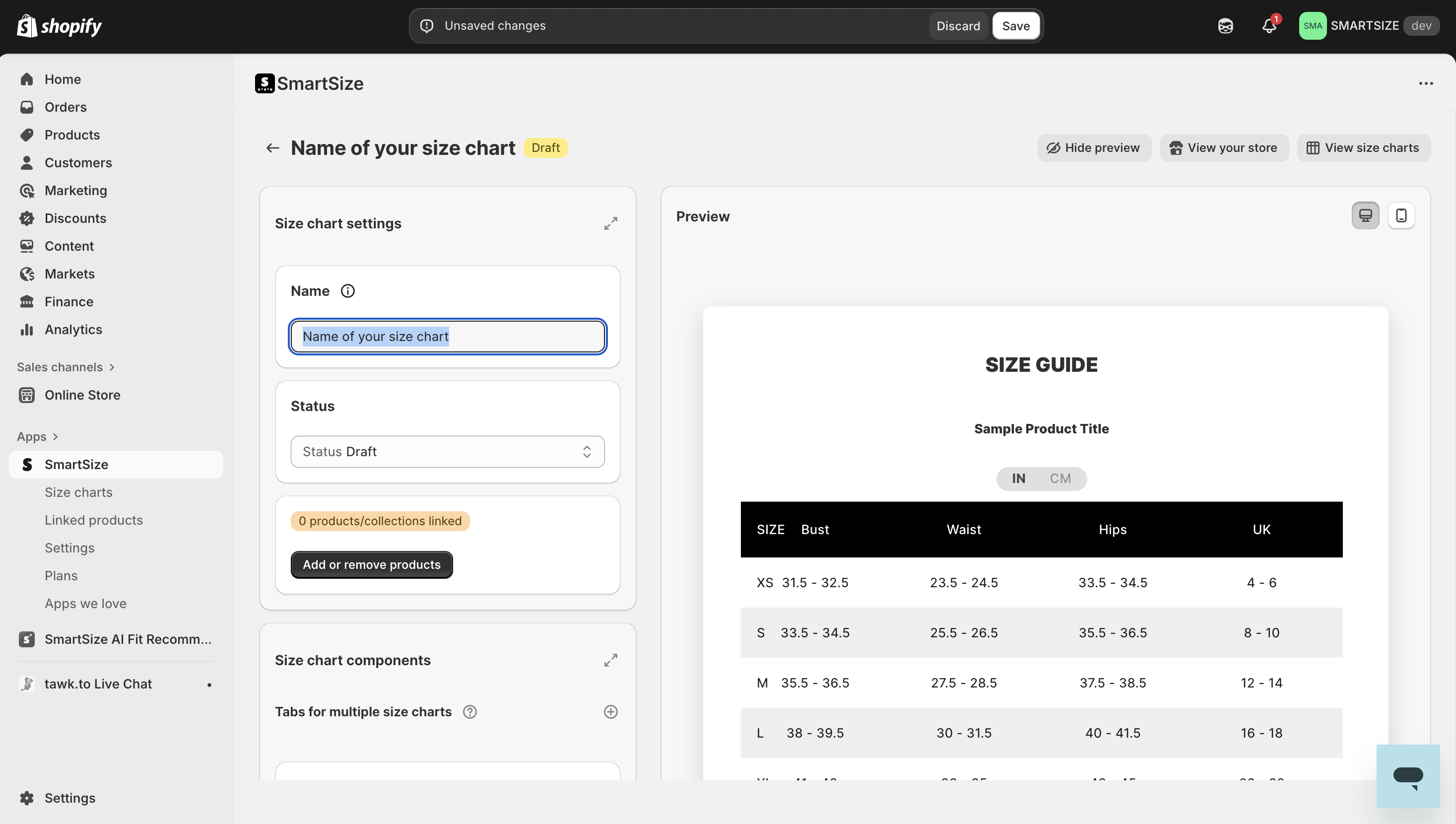The width and height of the screenshot is (1456, 824).
Task: Hide the preview panel
Action: (1093, 148)
